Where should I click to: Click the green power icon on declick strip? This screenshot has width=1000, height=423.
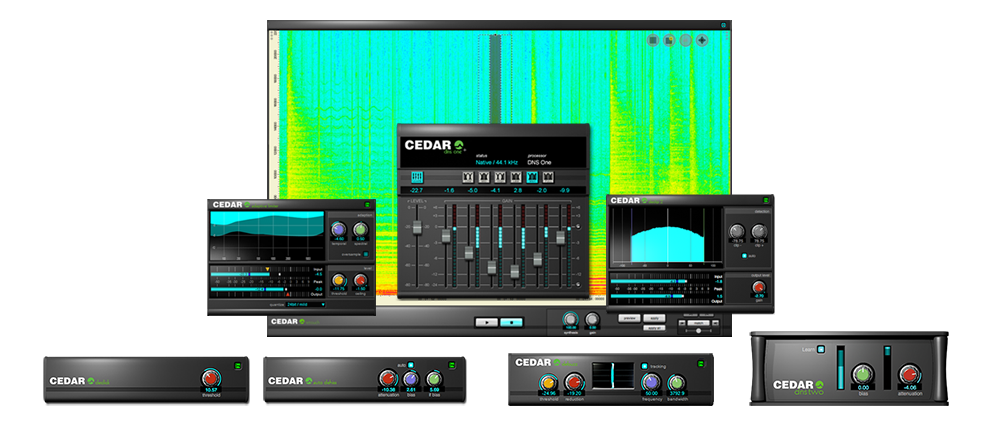(238, 365)
